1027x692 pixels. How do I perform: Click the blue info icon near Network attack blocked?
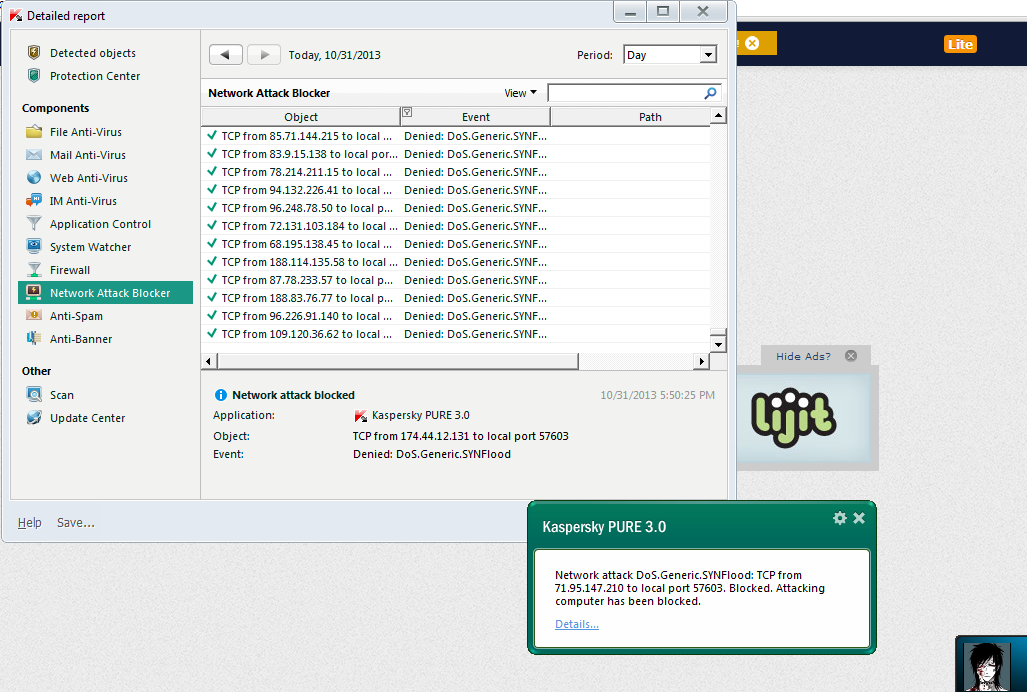point(221,395)
